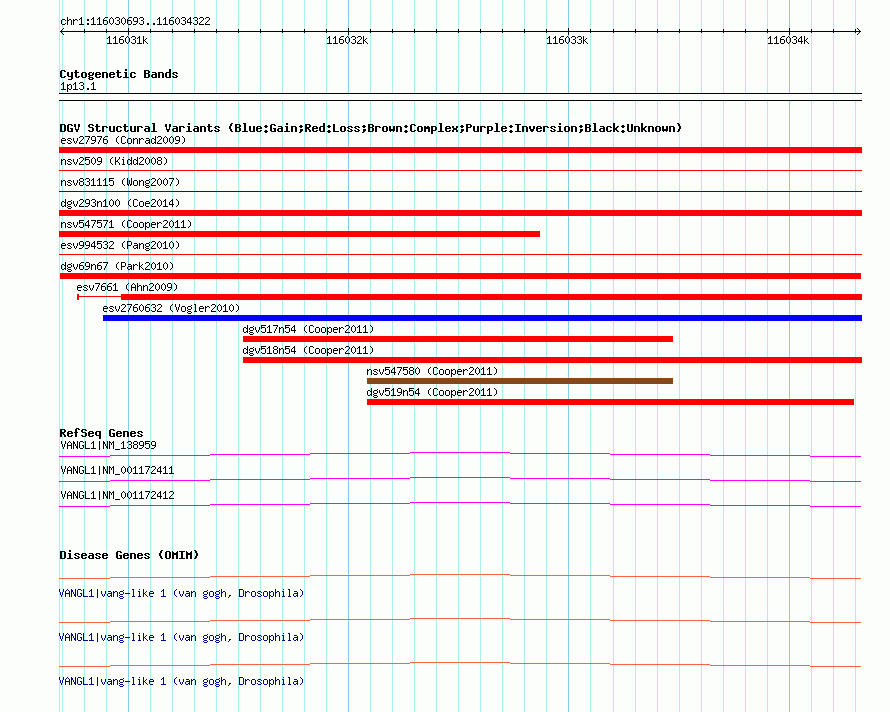Screen dimensions: 890x712
Task: Click the left arrow of the ruler
Action: tap(62, 32)
